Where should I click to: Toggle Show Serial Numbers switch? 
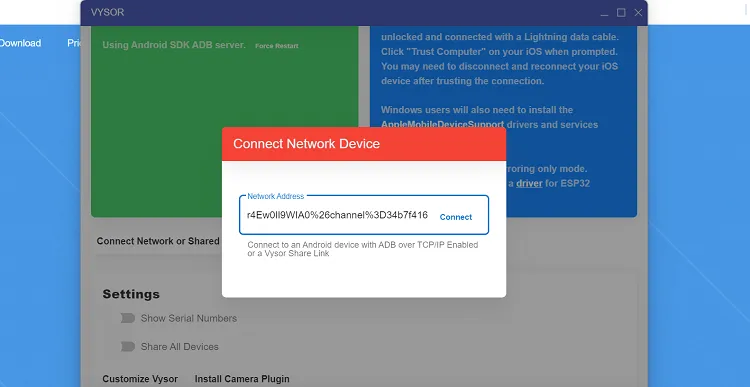click(128, 318)
